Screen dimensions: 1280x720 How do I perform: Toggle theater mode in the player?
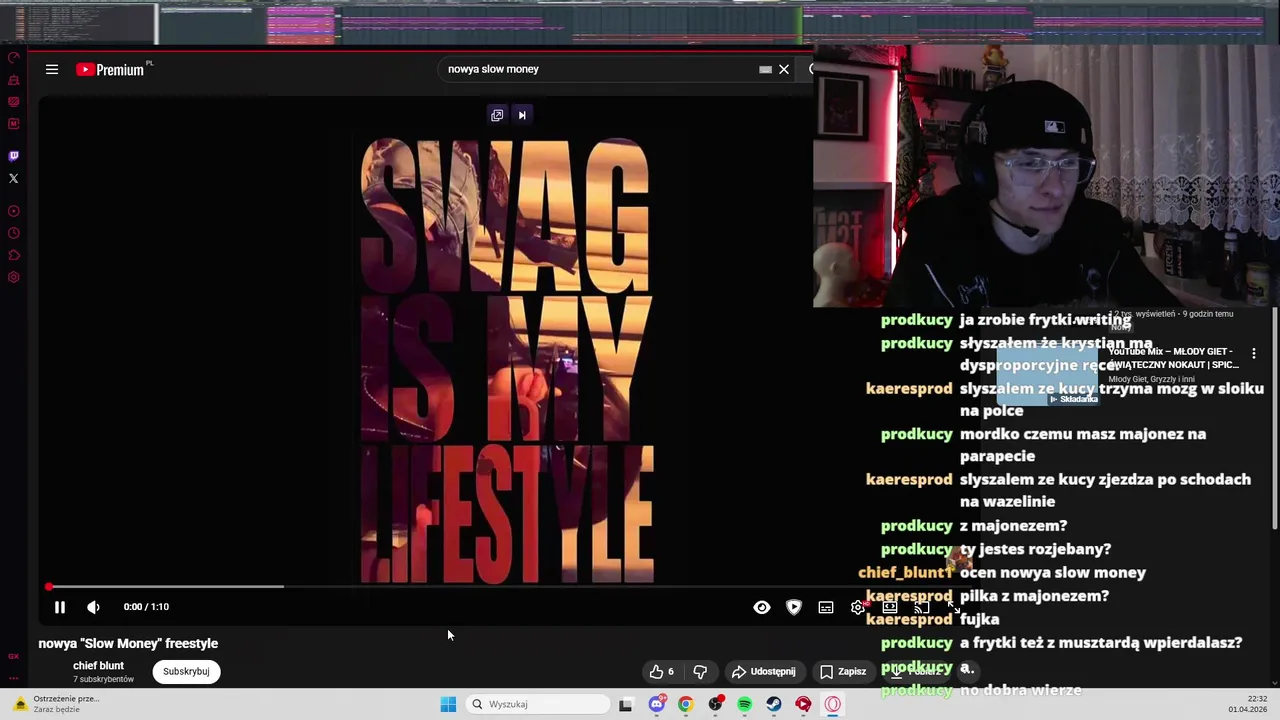point(890,607)
